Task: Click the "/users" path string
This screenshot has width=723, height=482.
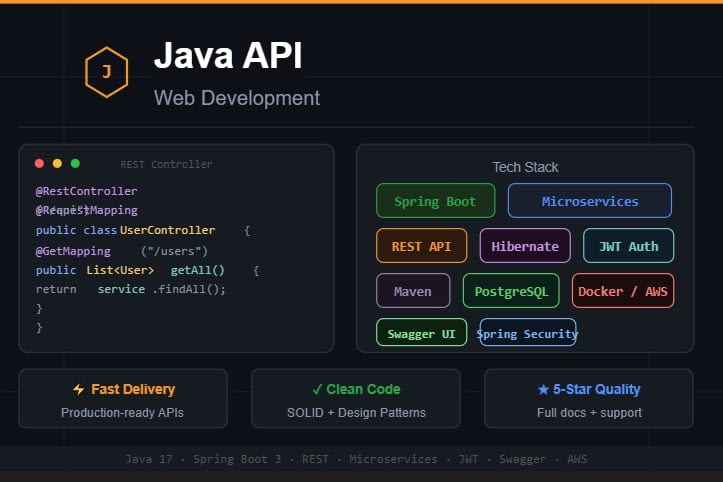Action: coord(174,251)
